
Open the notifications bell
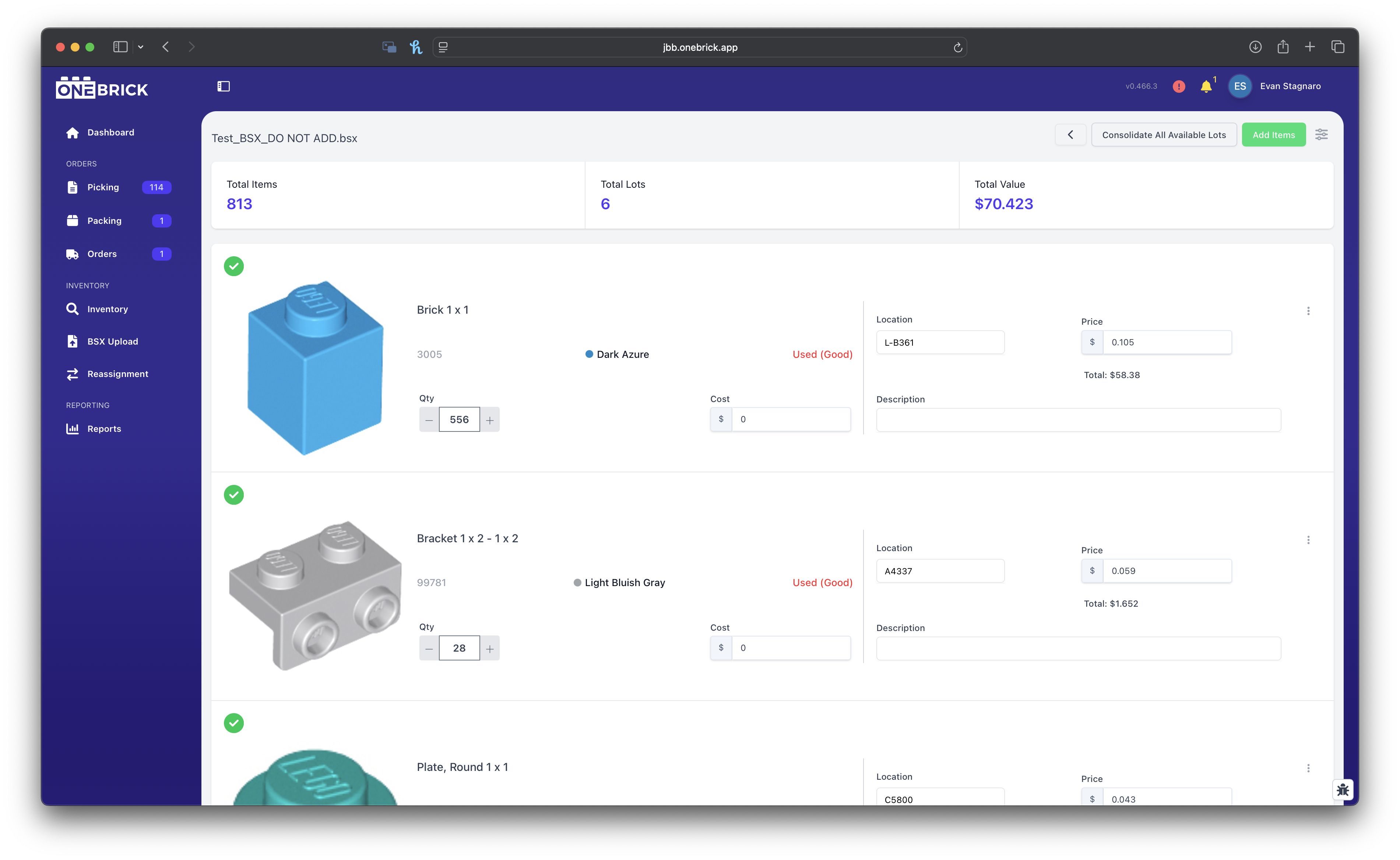[1206, 87]
